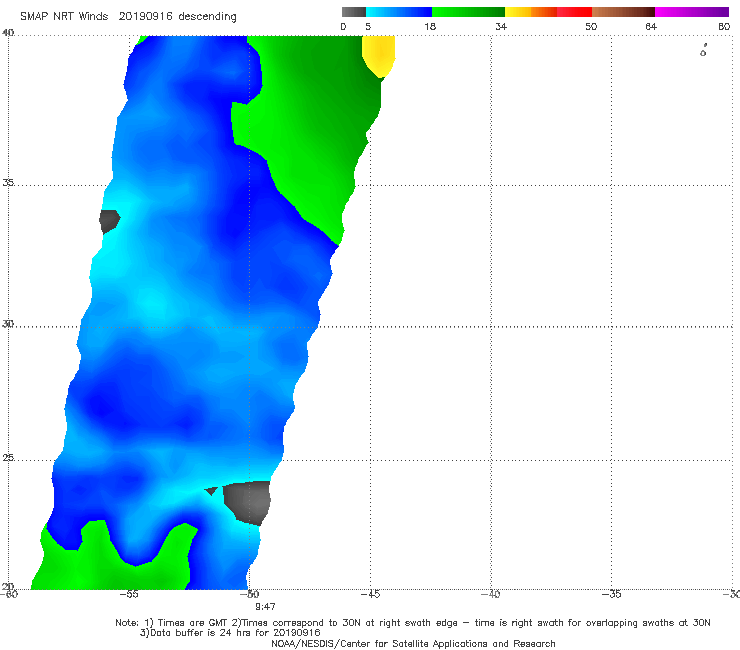
Task: Click the 20190916 descending date label
Action: [x=177, y=16]
